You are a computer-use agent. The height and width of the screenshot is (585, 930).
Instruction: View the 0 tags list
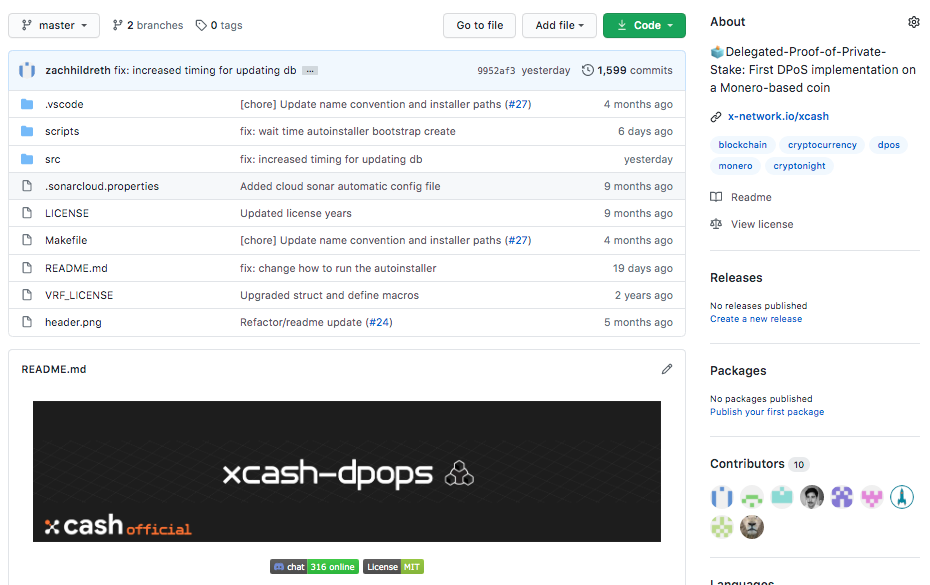[219, 26]
